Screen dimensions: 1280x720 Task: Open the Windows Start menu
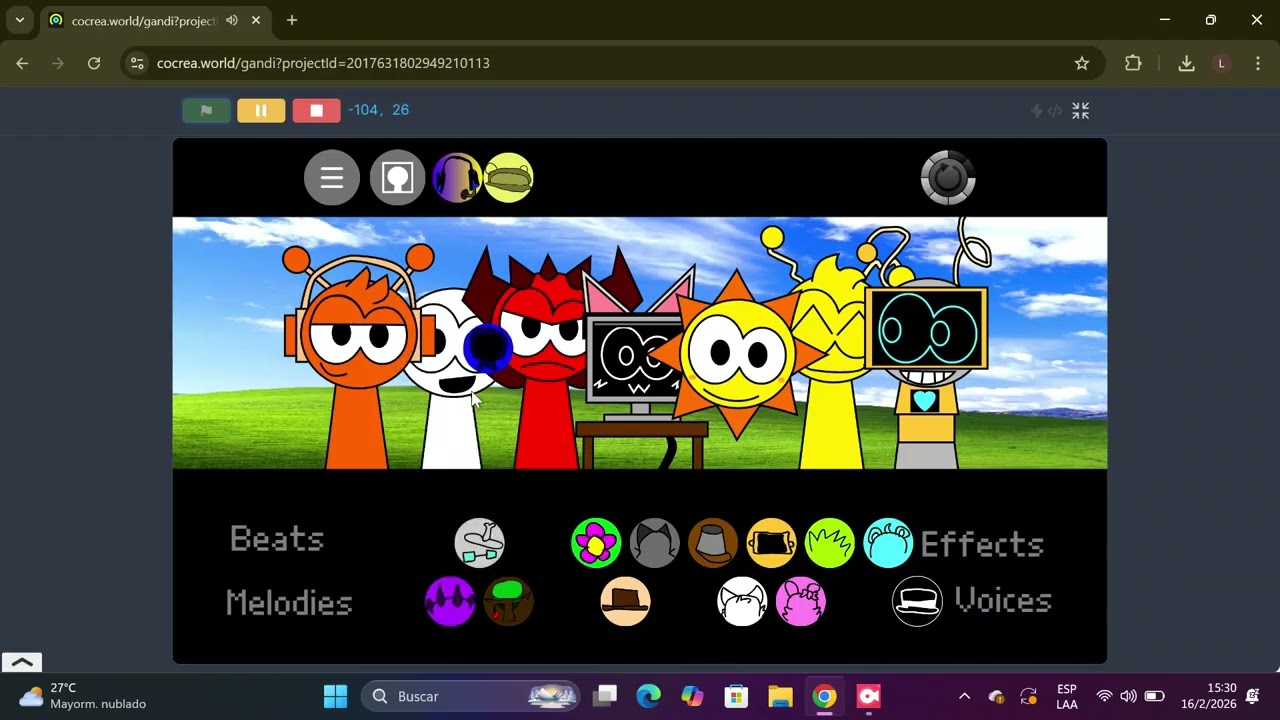click(336, 696)
